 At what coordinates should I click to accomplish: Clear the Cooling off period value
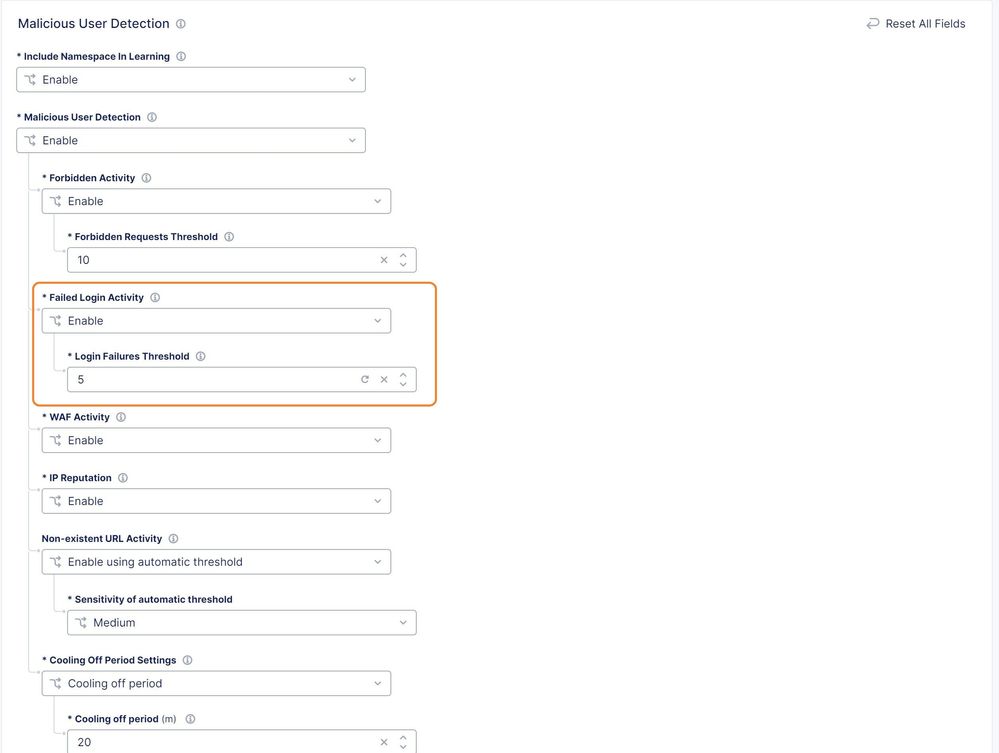coord(384,742)
